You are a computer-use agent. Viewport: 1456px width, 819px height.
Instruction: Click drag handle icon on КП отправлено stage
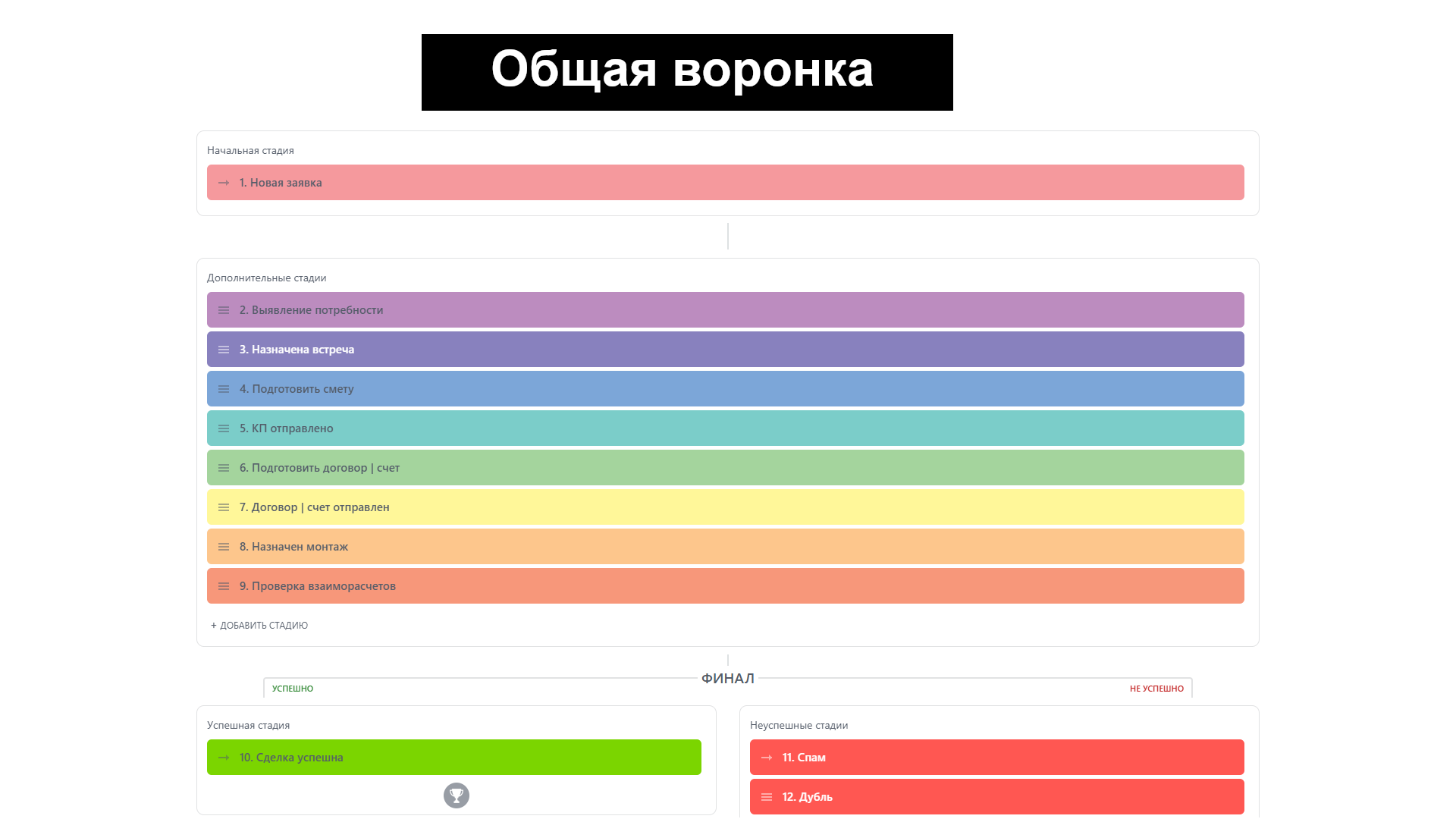[x=224, y=428]
